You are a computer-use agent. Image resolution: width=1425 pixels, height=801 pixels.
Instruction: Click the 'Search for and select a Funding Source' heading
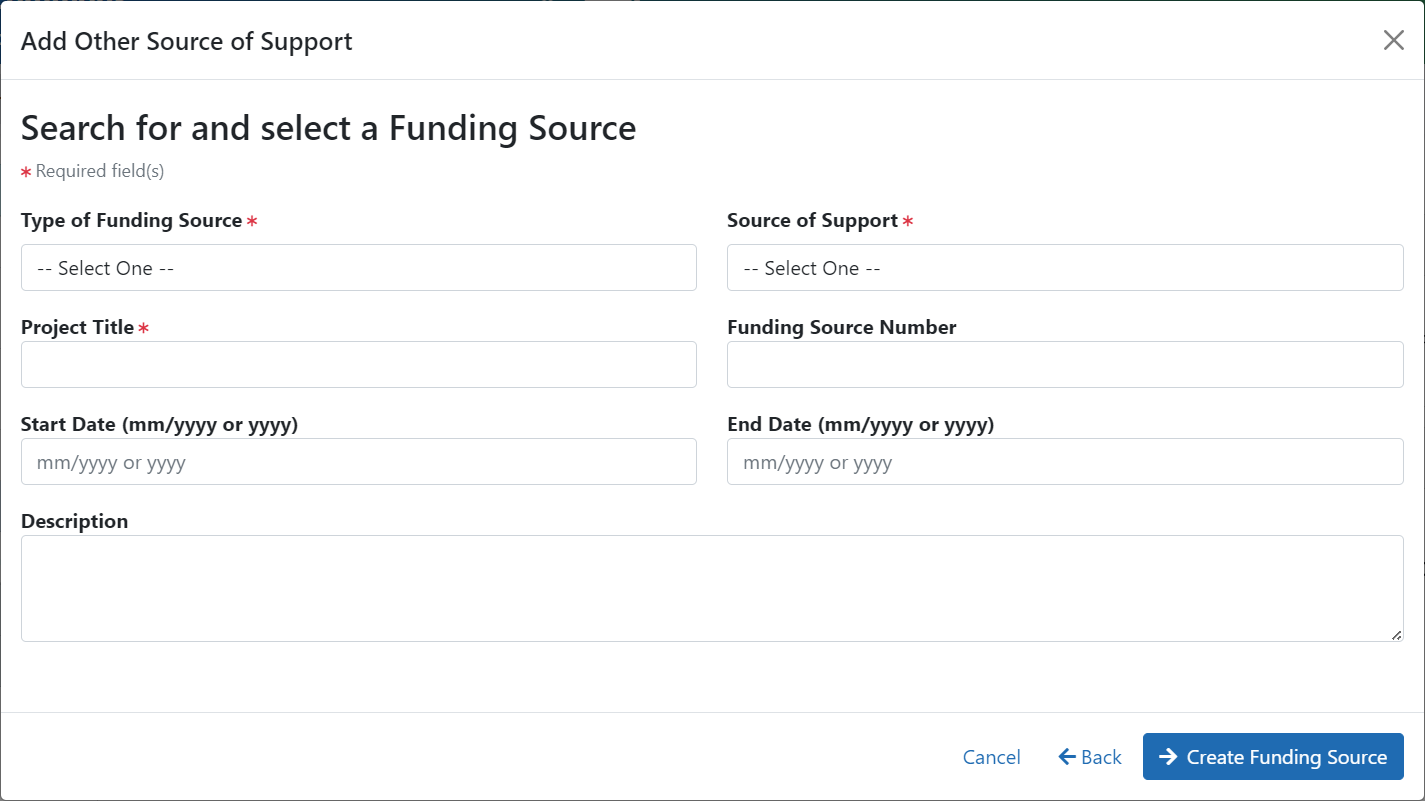tap(328, 128)
